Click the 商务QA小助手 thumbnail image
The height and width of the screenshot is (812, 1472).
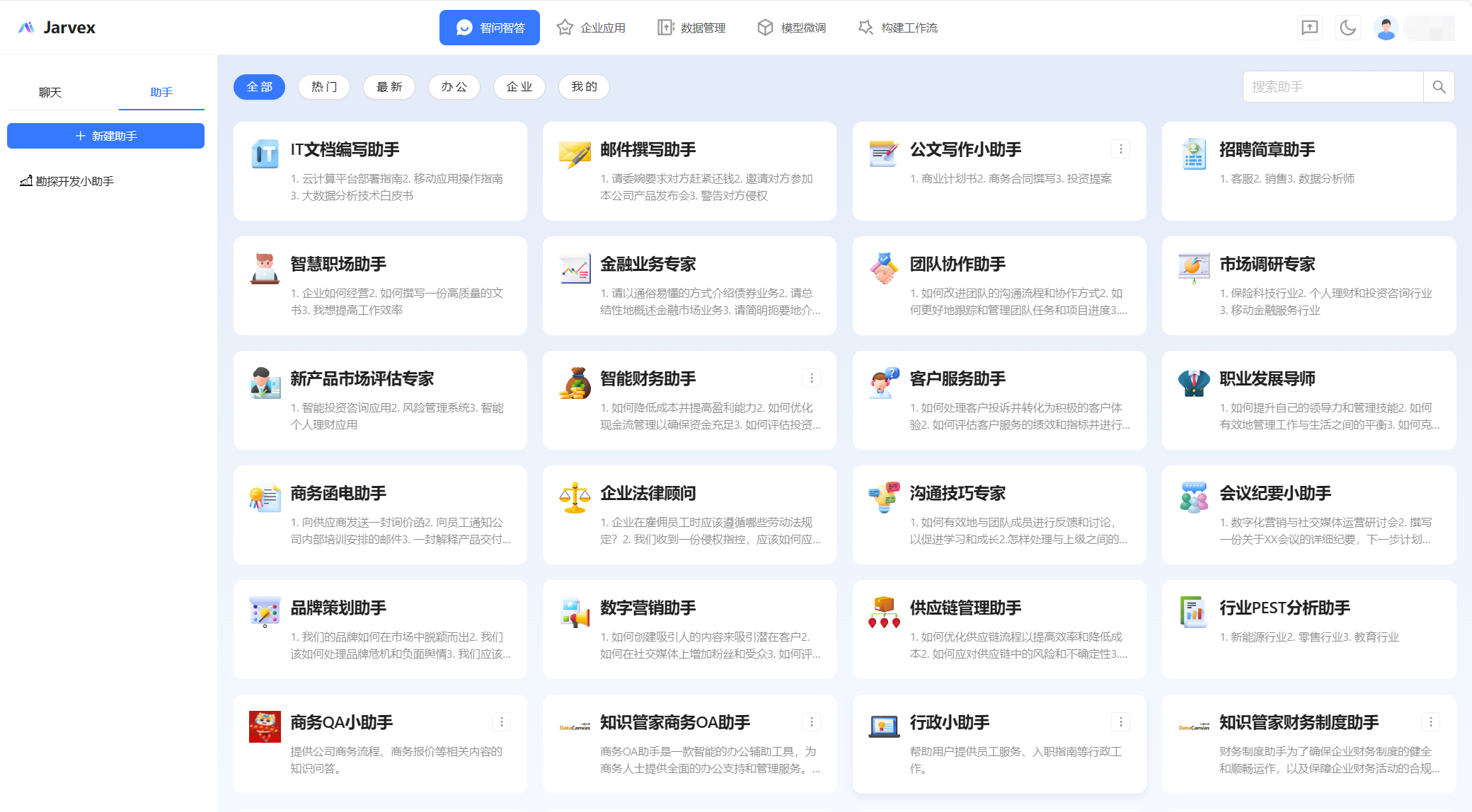(265, 726)
